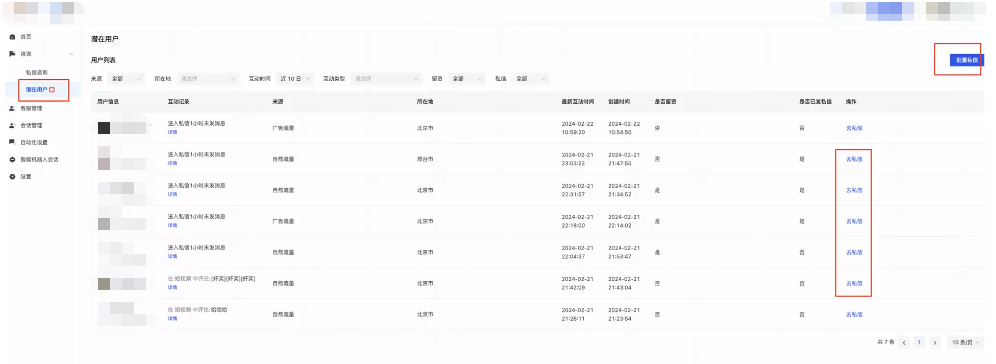Open the 互动类型 请选择 dropdown
The image size is (996, 364).
coord(387,79)
